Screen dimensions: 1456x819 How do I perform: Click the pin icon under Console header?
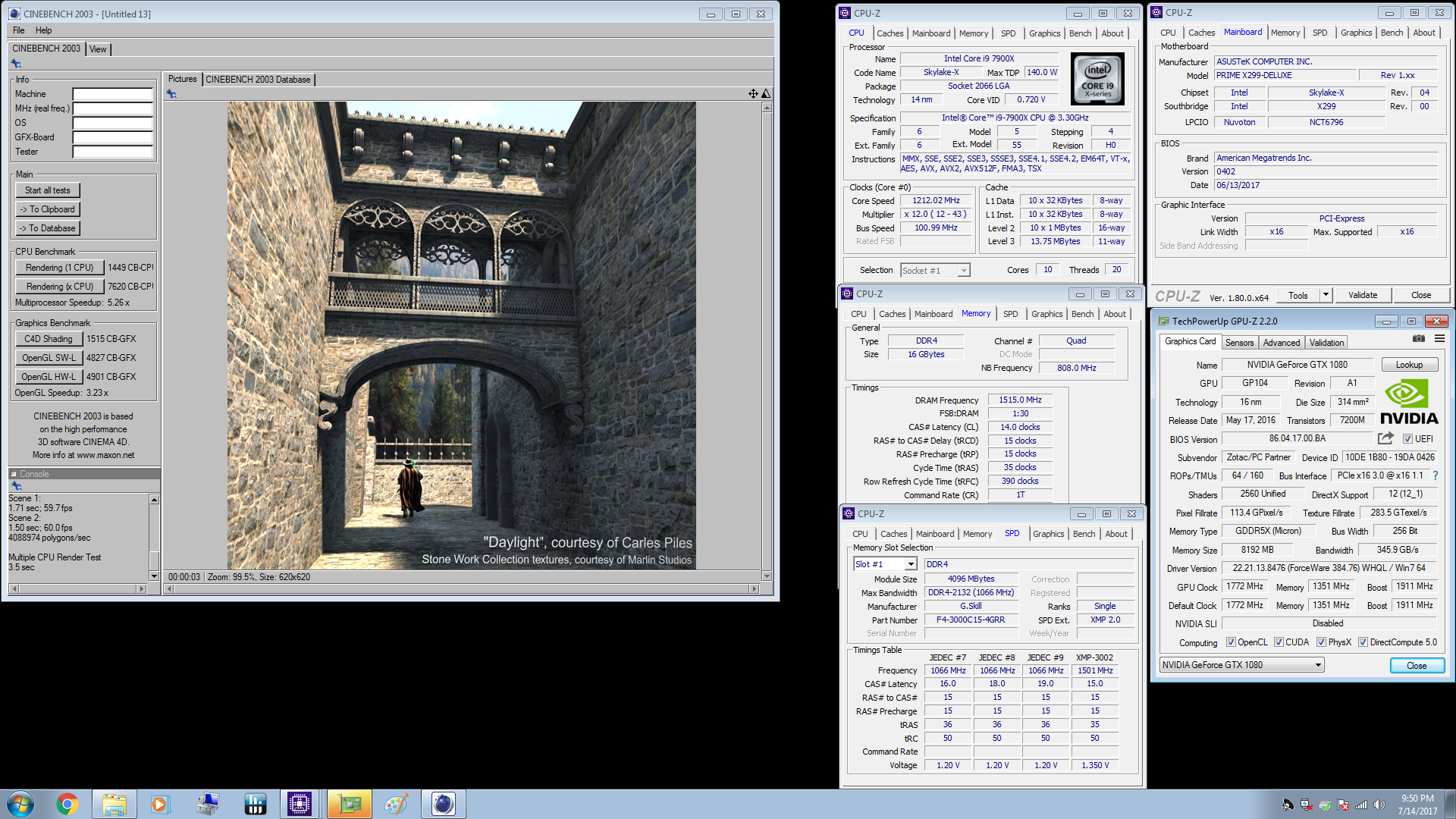[16, 485]
